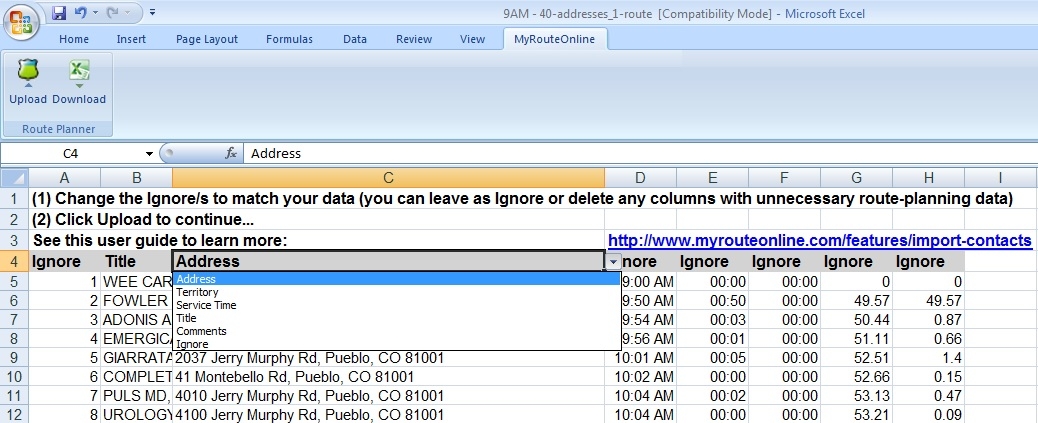Select Service Time in the dropdown list
The width and height of the screenshot is (1038, 423).
click(206, 305)
